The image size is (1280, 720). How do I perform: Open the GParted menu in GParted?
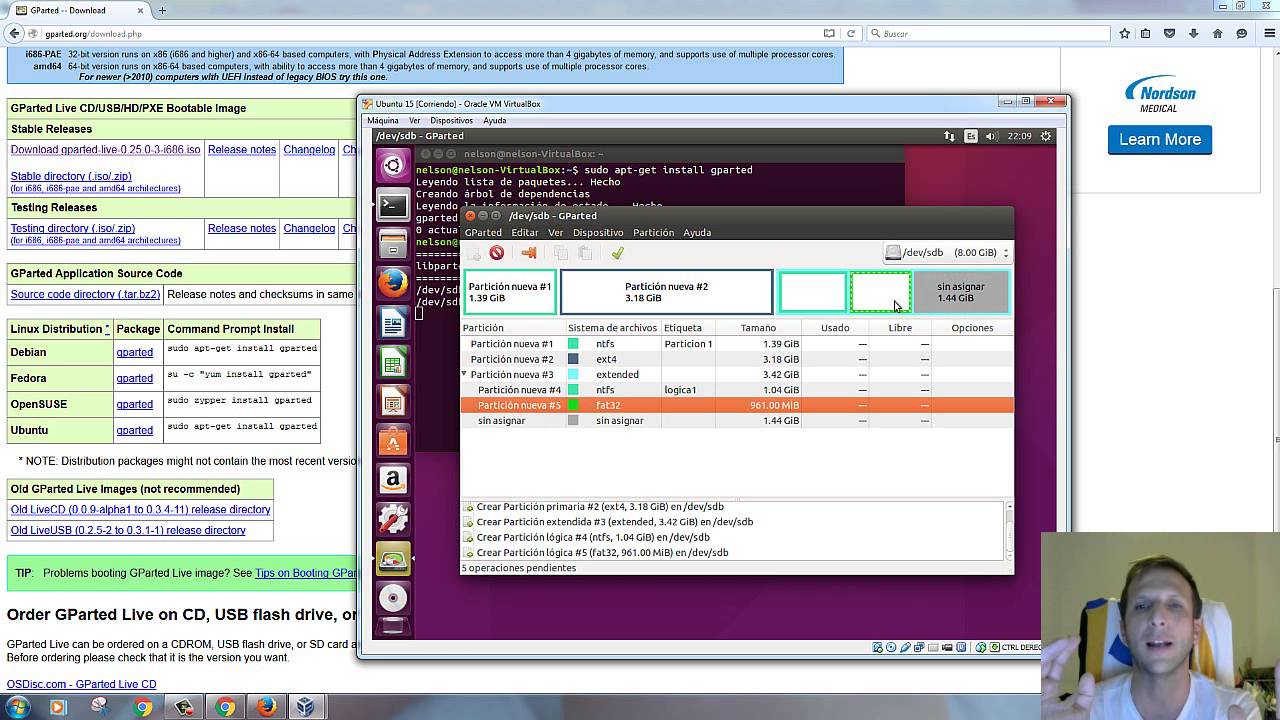[x=483, y=232]
